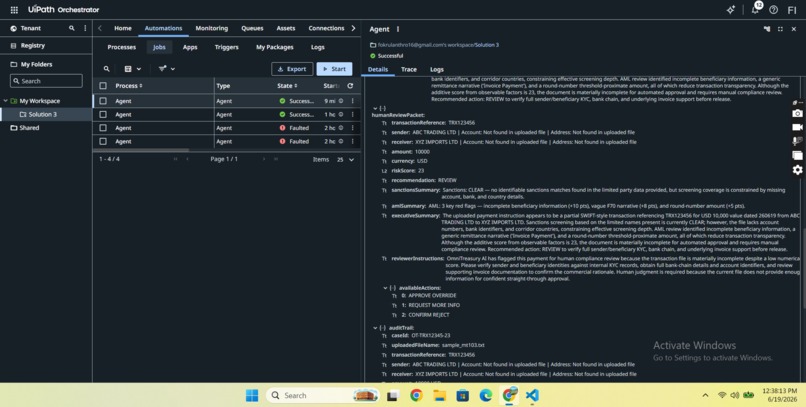View notifications bell with badge 12
Image resolution: width=806 pixels, height=407 pixels.
[755, 9]
